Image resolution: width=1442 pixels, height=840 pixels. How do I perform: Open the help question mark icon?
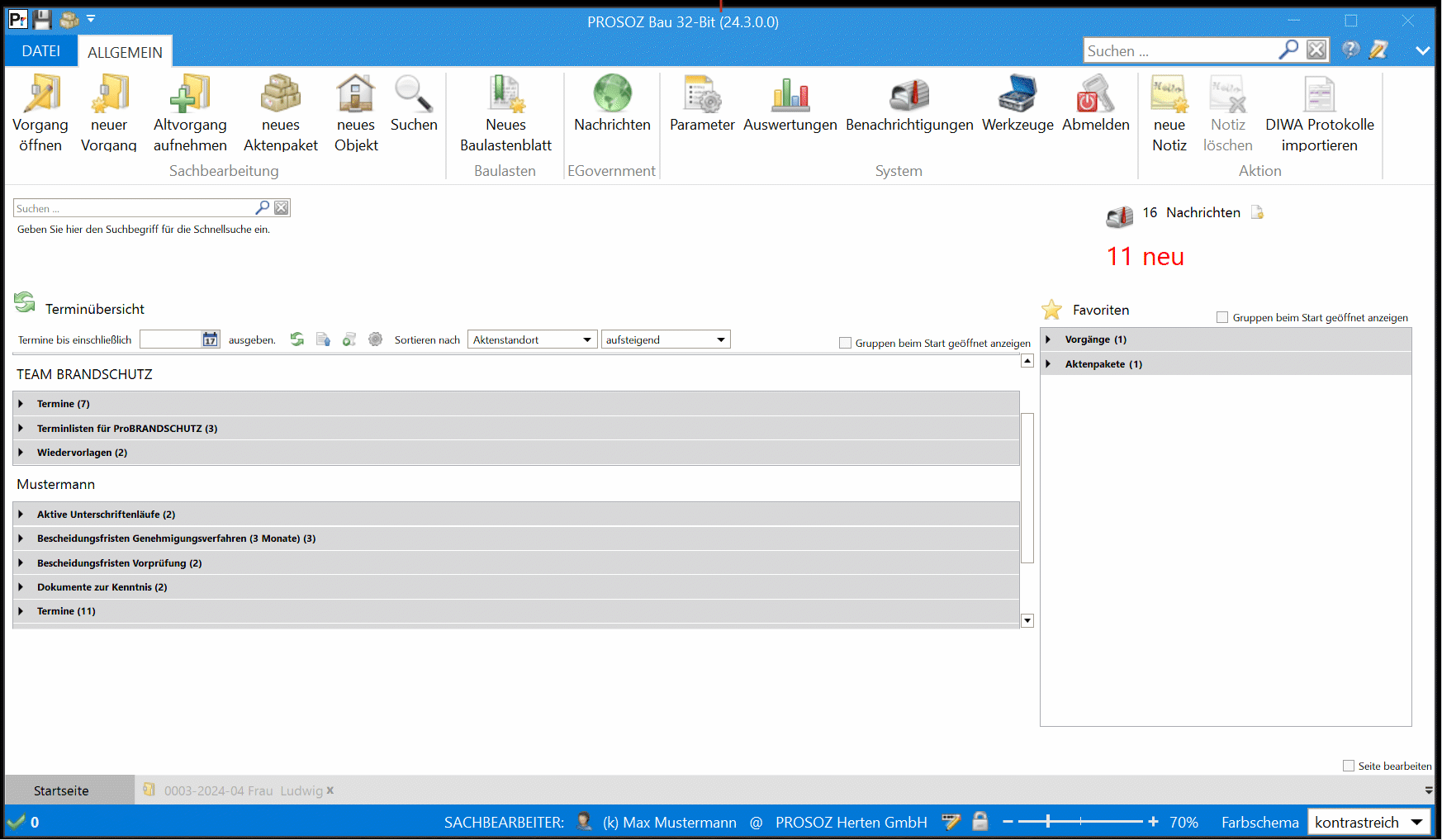[x=1350, y=50]
